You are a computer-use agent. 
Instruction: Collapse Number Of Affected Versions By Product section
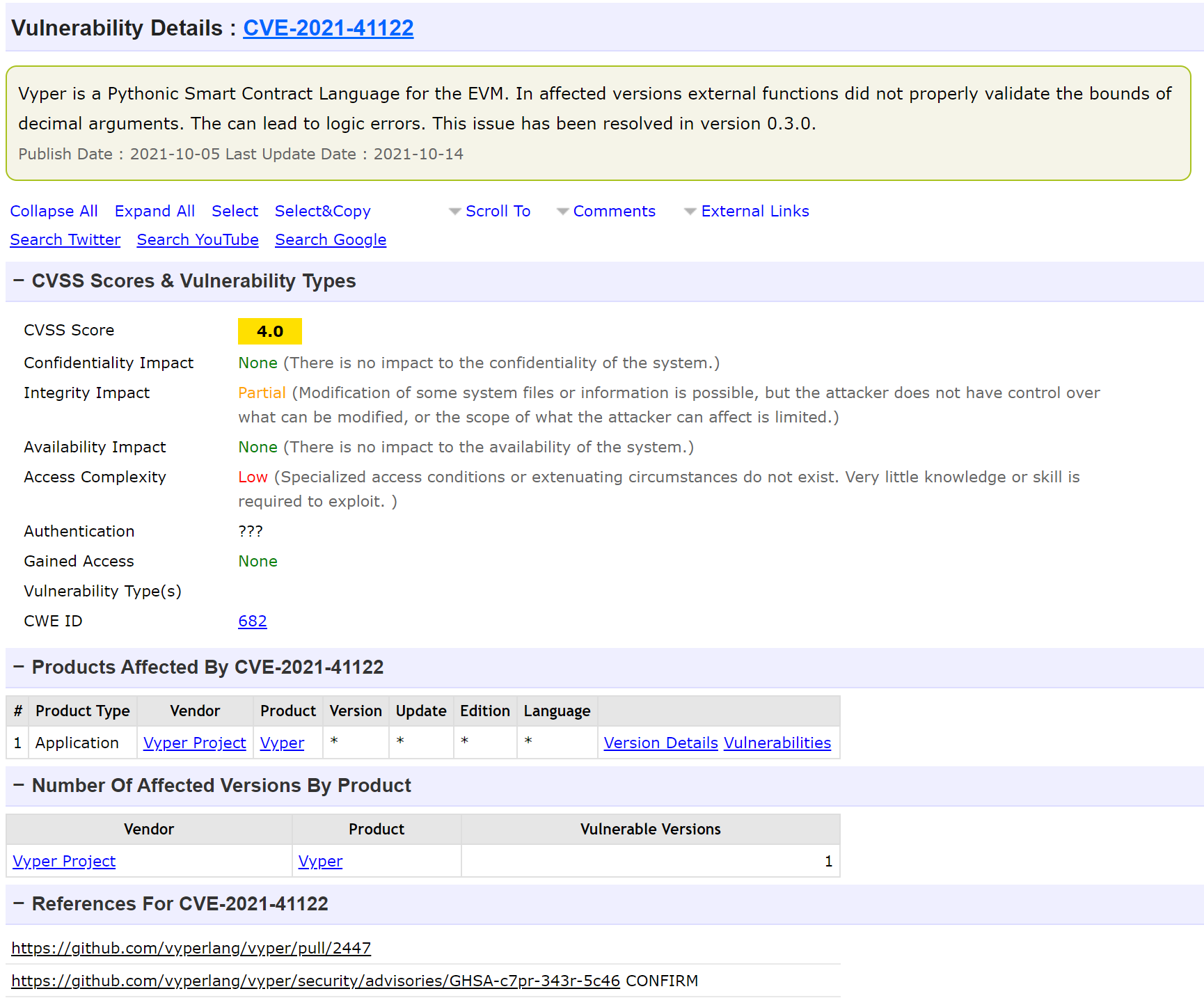19,785
